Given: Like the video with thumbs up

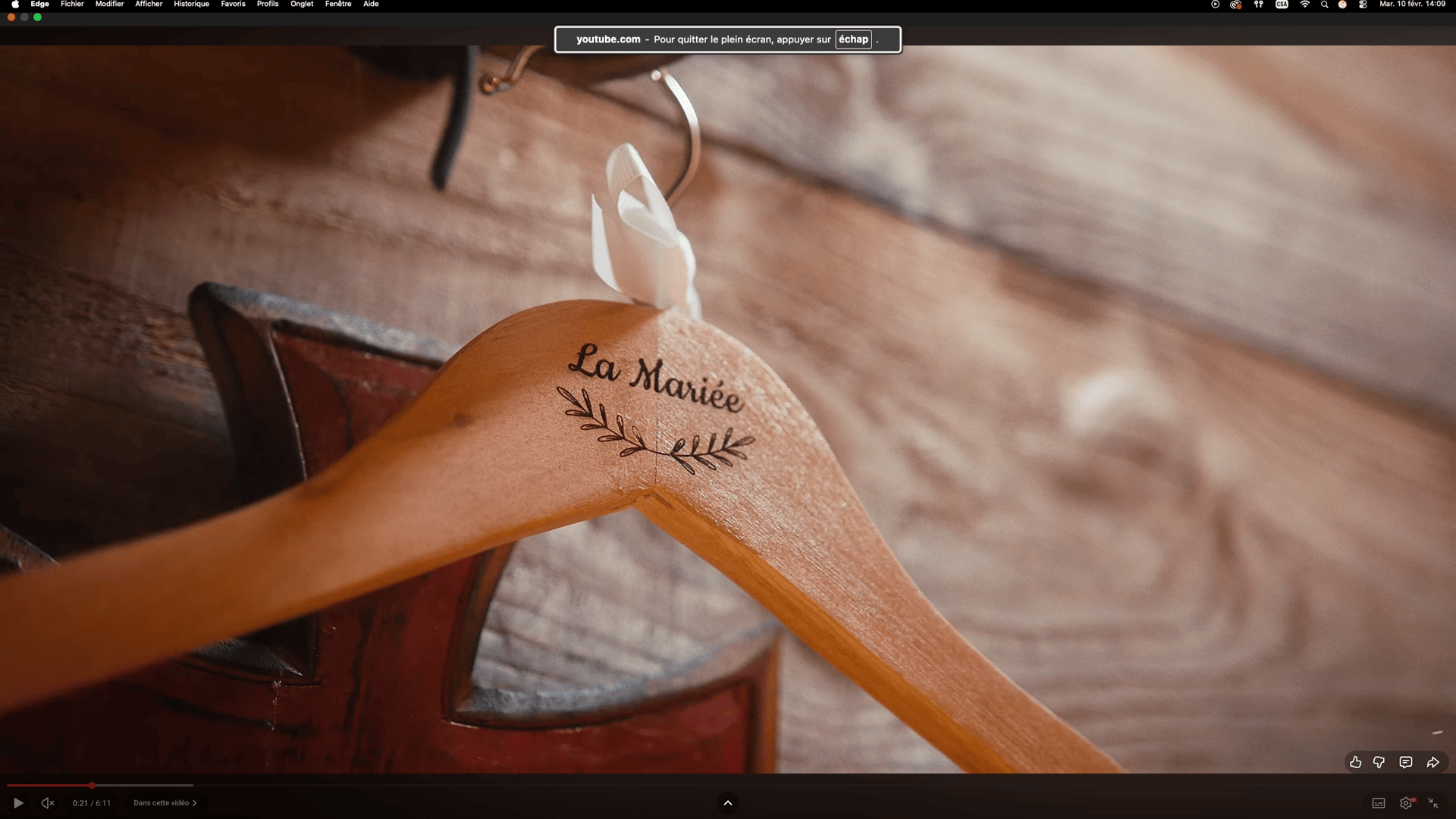Looking at the screenshot, I should click(x=1355, y=762).
